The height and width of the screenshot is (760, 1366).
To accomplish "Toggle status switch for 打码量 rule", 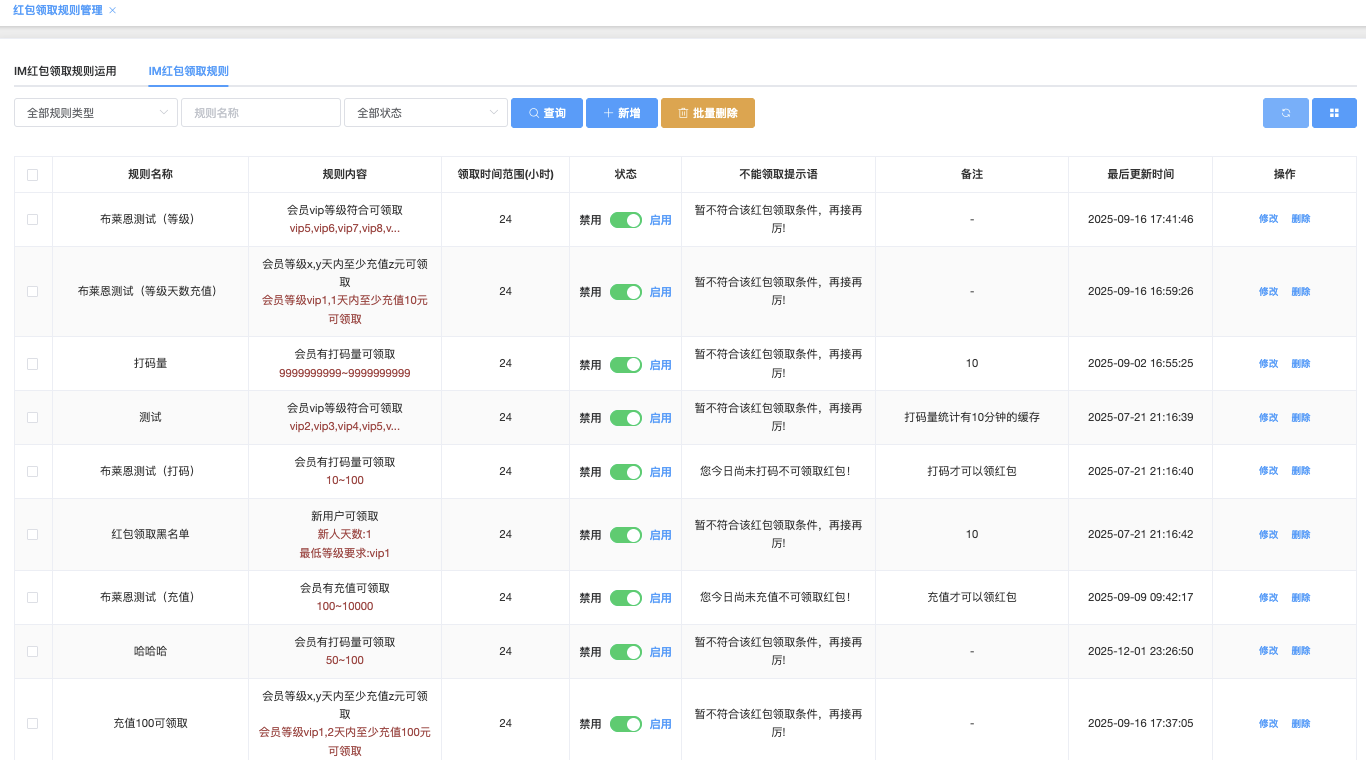I will point(626,364).
